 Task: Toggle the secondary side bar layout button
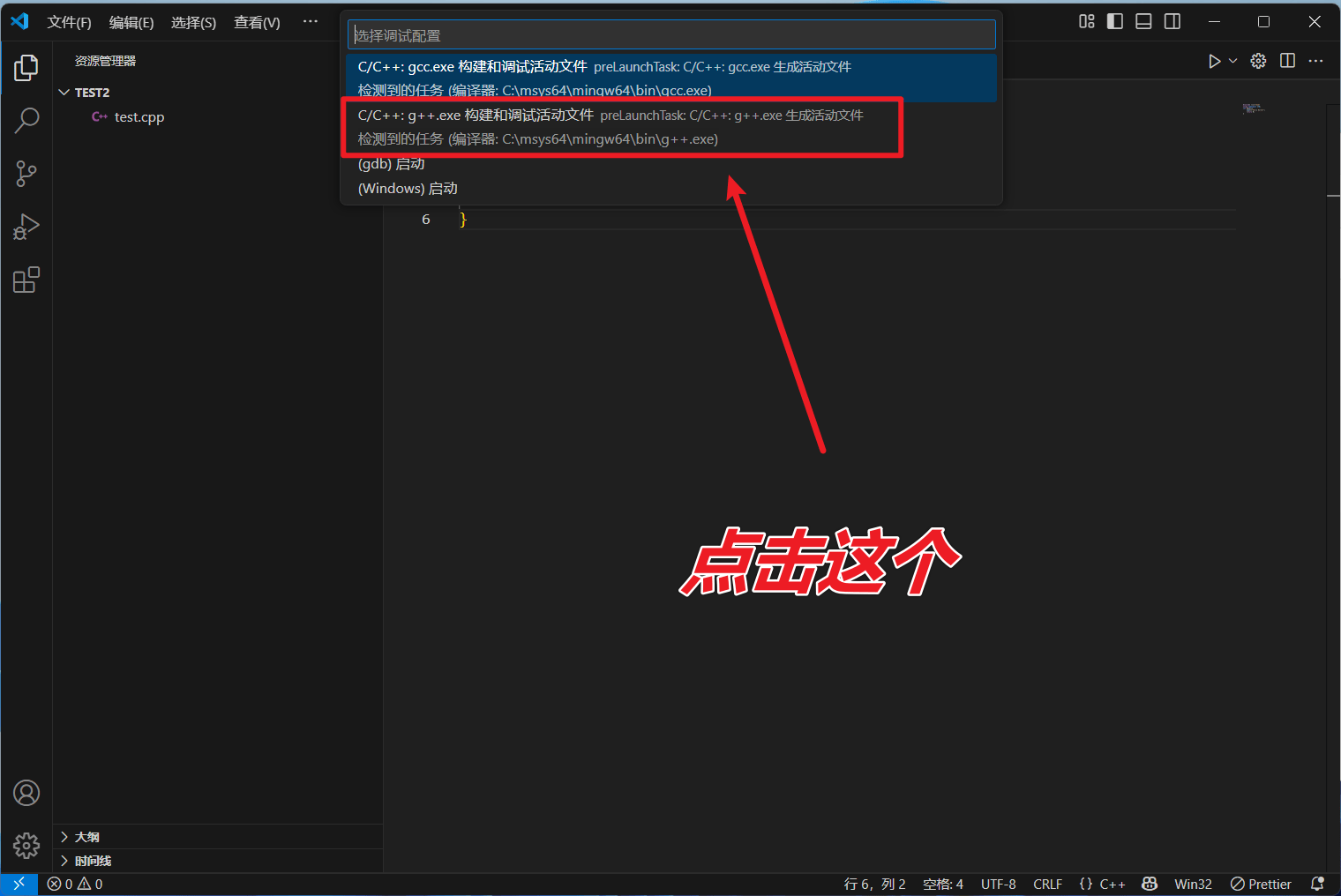coord(1172,22)
